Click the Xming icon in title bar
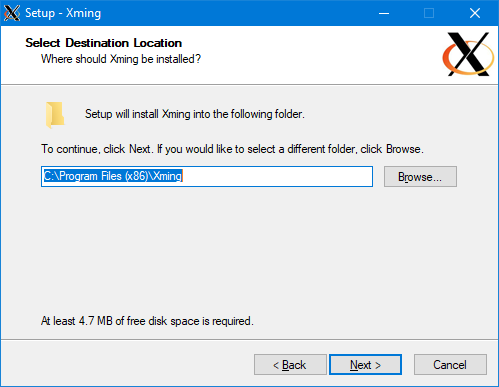This screenshot has height=387, width=499. click(x=12, y=13)
